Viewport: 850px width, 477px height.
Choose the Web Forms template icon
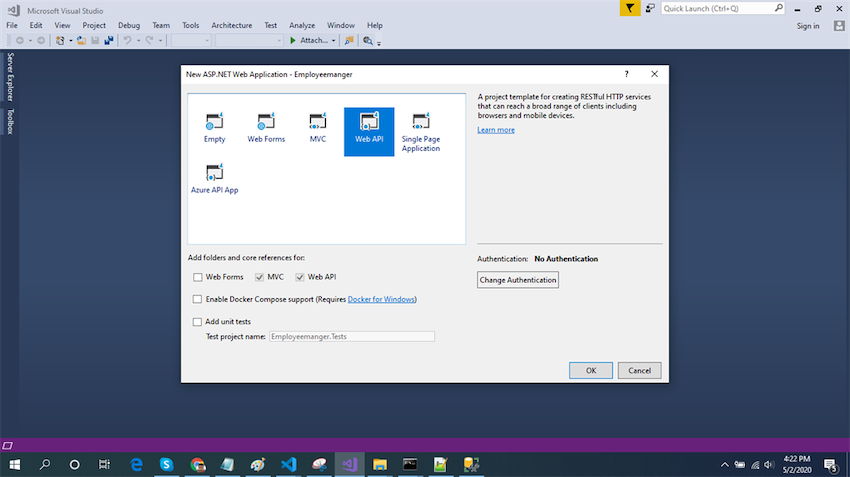266,129
